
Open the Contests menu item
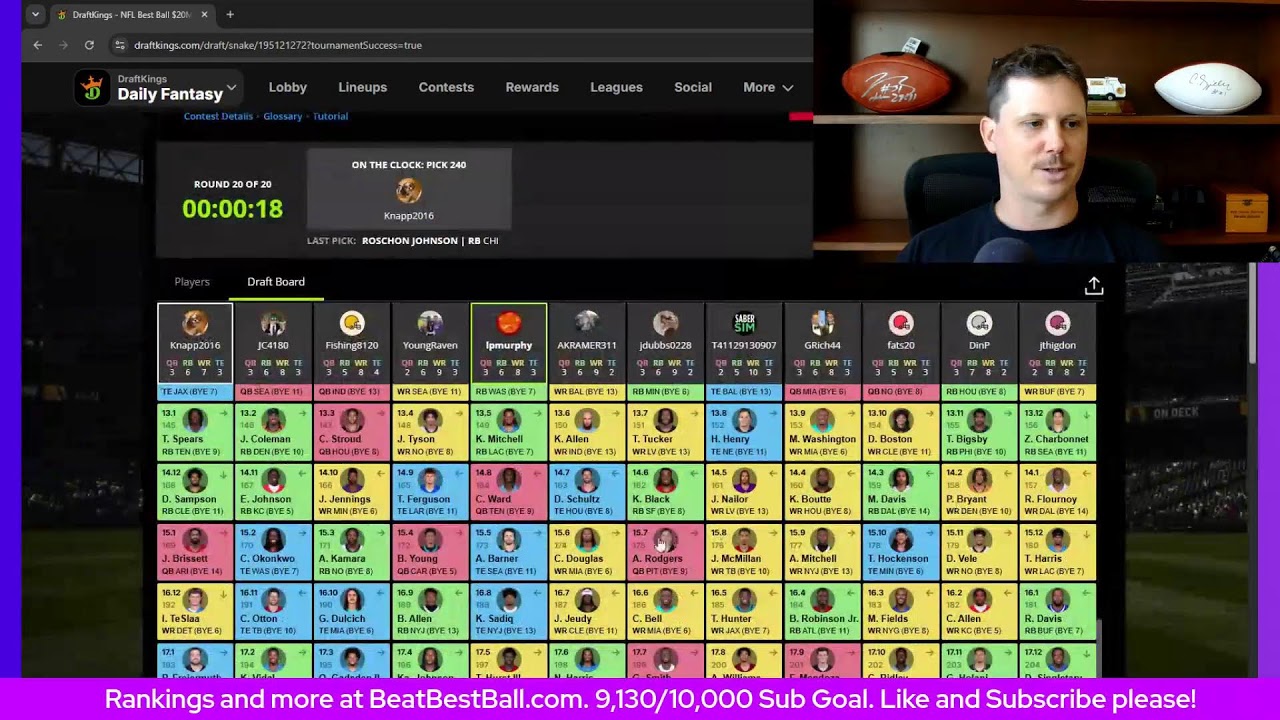point(446,88)
